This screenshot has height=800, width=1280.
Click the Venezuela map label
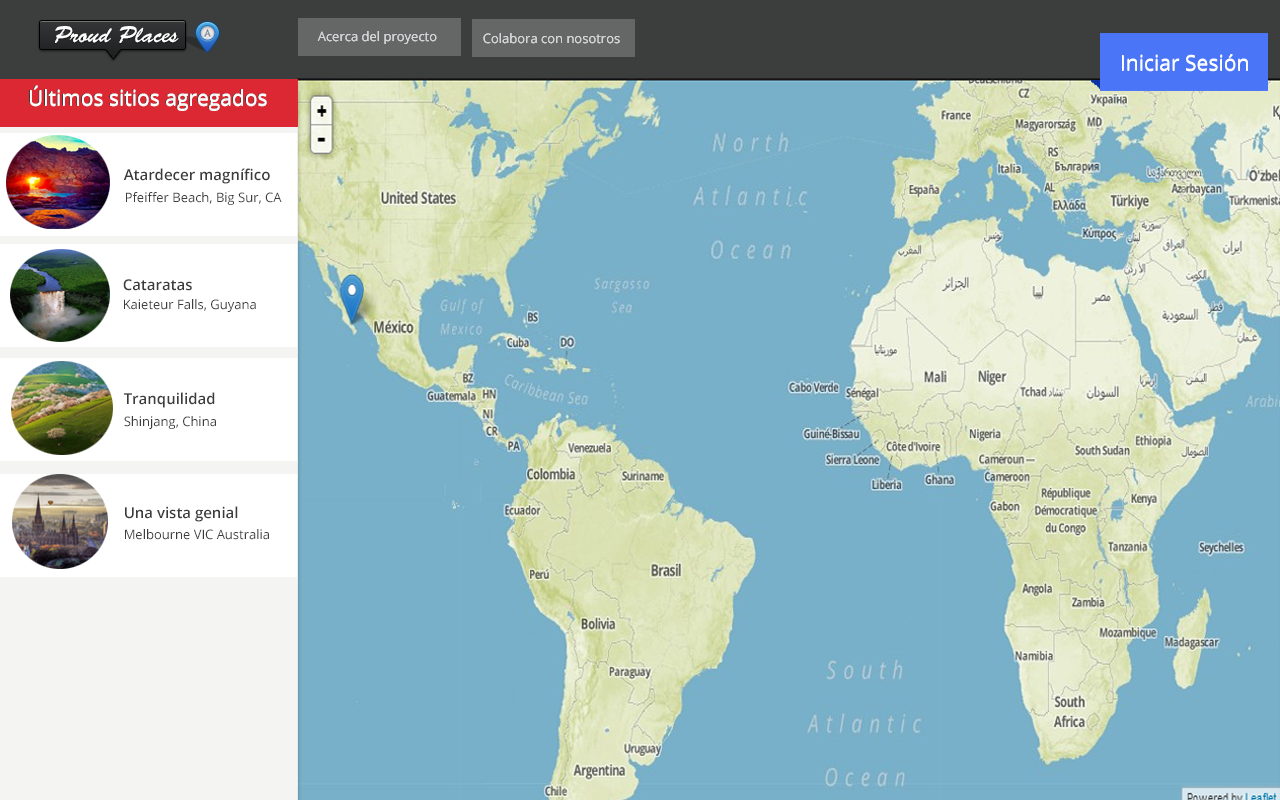589,448
